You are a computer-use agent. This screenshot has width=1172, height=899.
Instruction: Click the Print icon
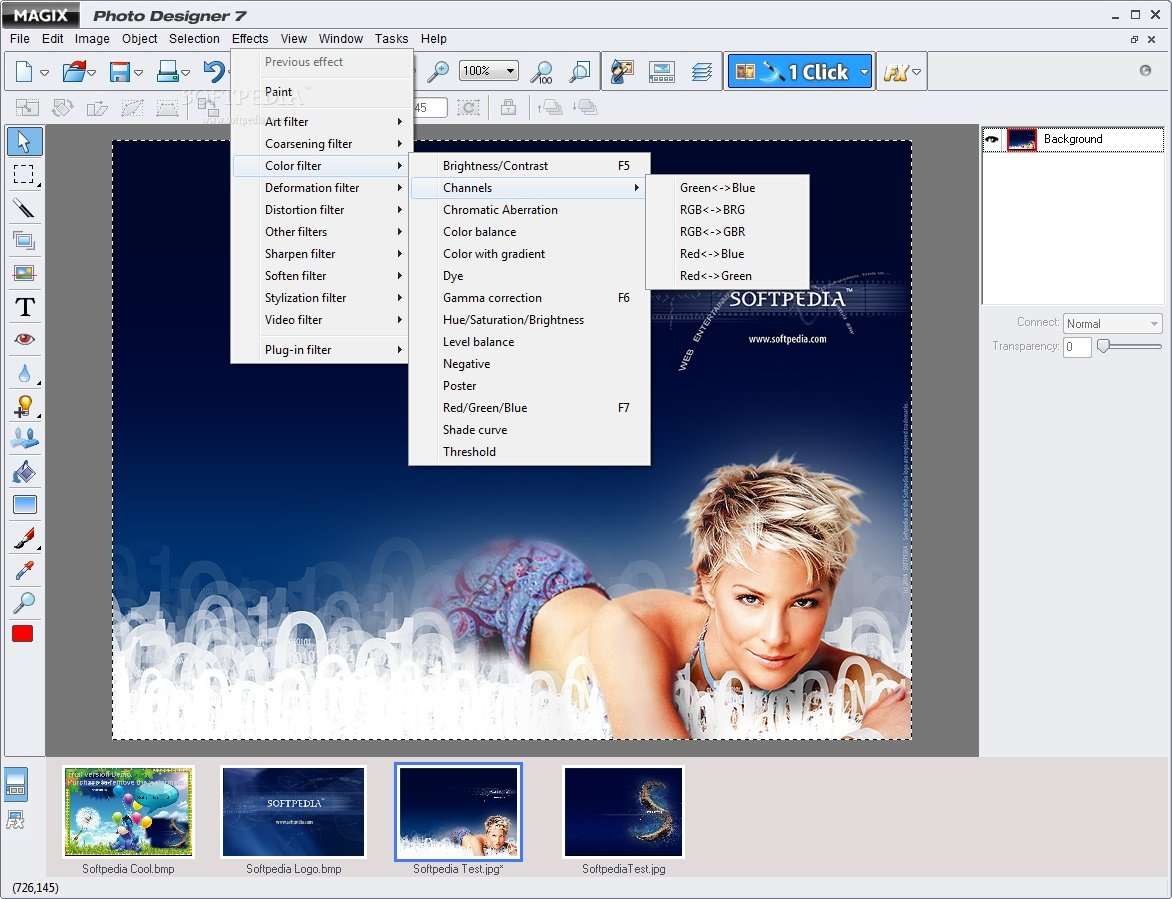(x=167, y=72)
